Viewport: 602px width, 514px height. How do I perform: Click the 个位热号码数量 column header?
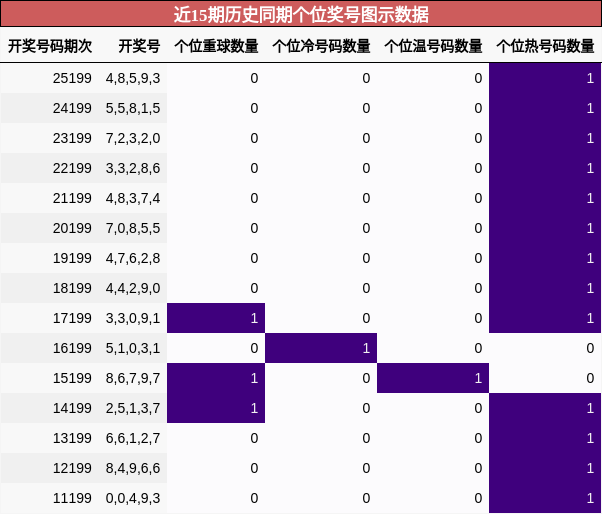click(x=545, y=46)
